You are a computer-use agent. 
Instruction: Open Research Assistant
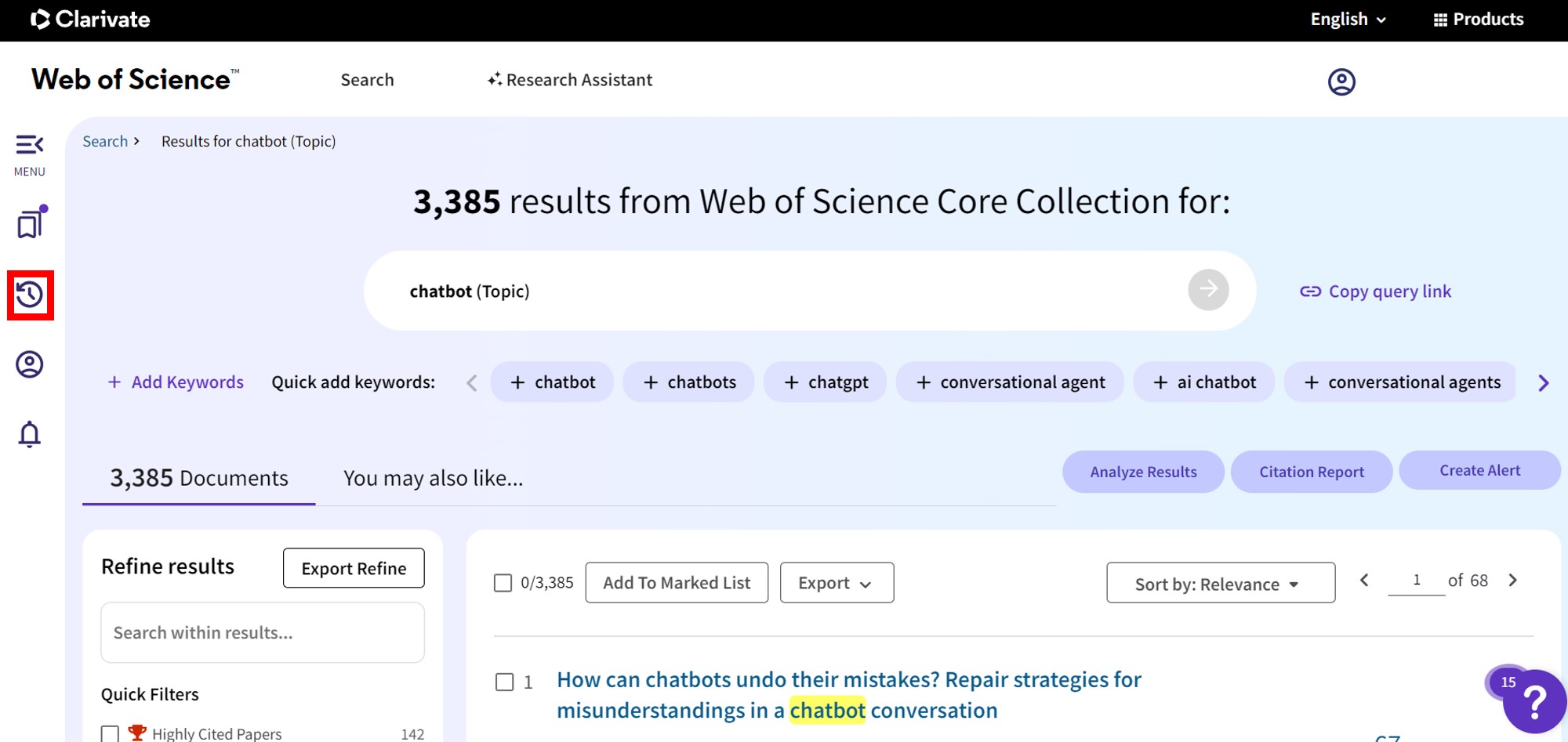click(x=570, y=80)
